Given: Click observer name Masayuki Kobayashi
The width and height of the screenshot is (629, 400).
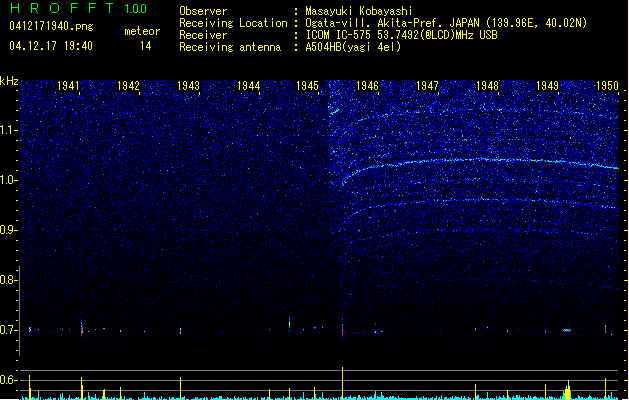Looking at the screenshot, I should [359, 11].
